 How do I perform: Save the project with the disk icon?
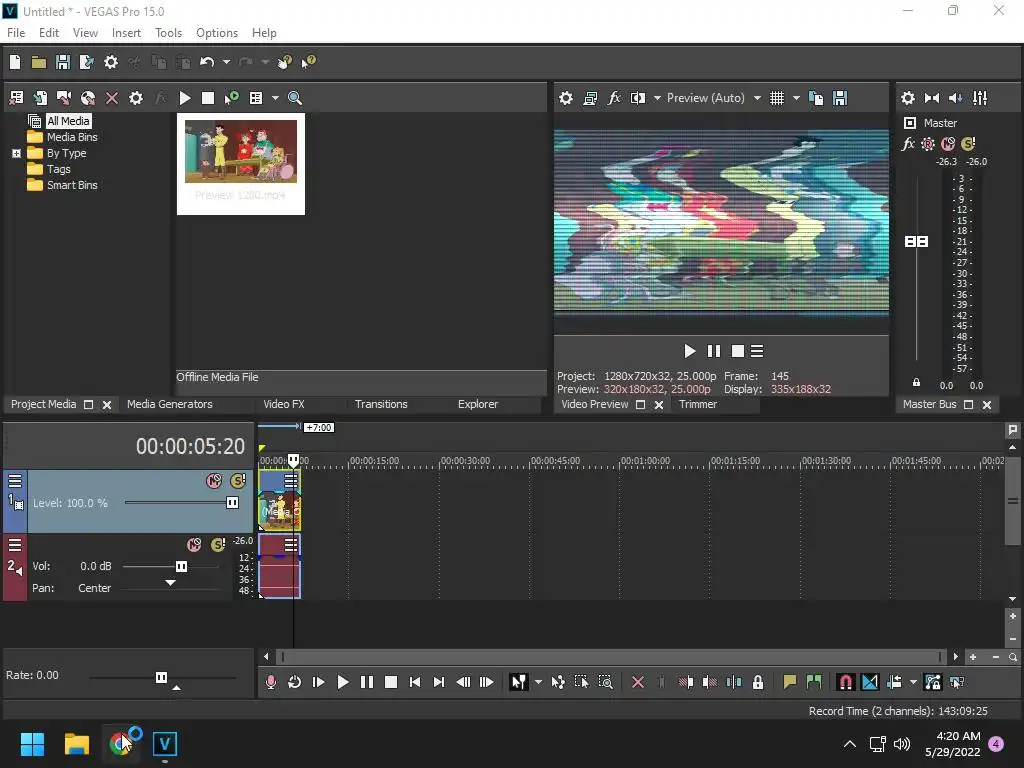[63, 62]
